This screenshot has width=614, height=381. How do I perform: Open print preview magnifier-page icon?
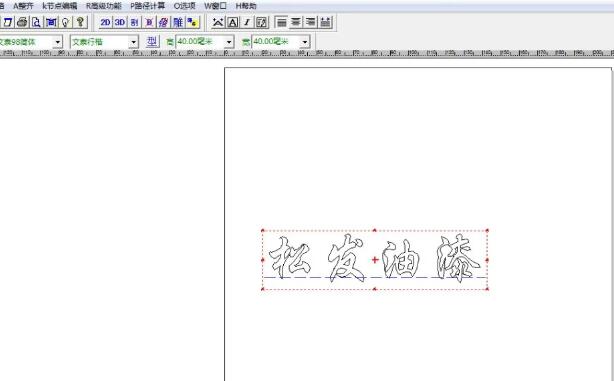point(37,22)
